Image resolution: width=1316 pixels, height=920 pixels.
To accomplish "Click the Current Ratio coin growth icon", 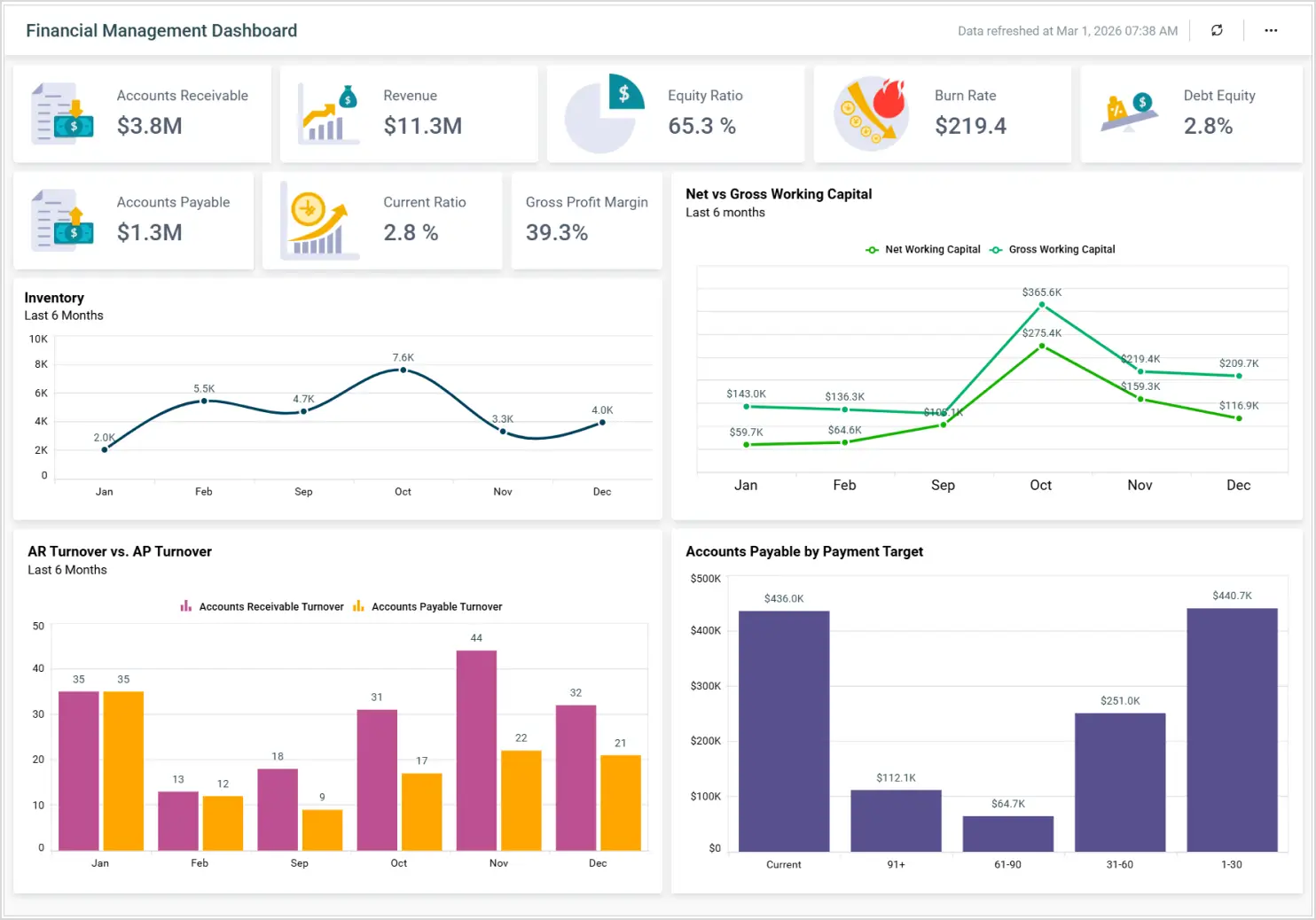I will coord(319,221).
